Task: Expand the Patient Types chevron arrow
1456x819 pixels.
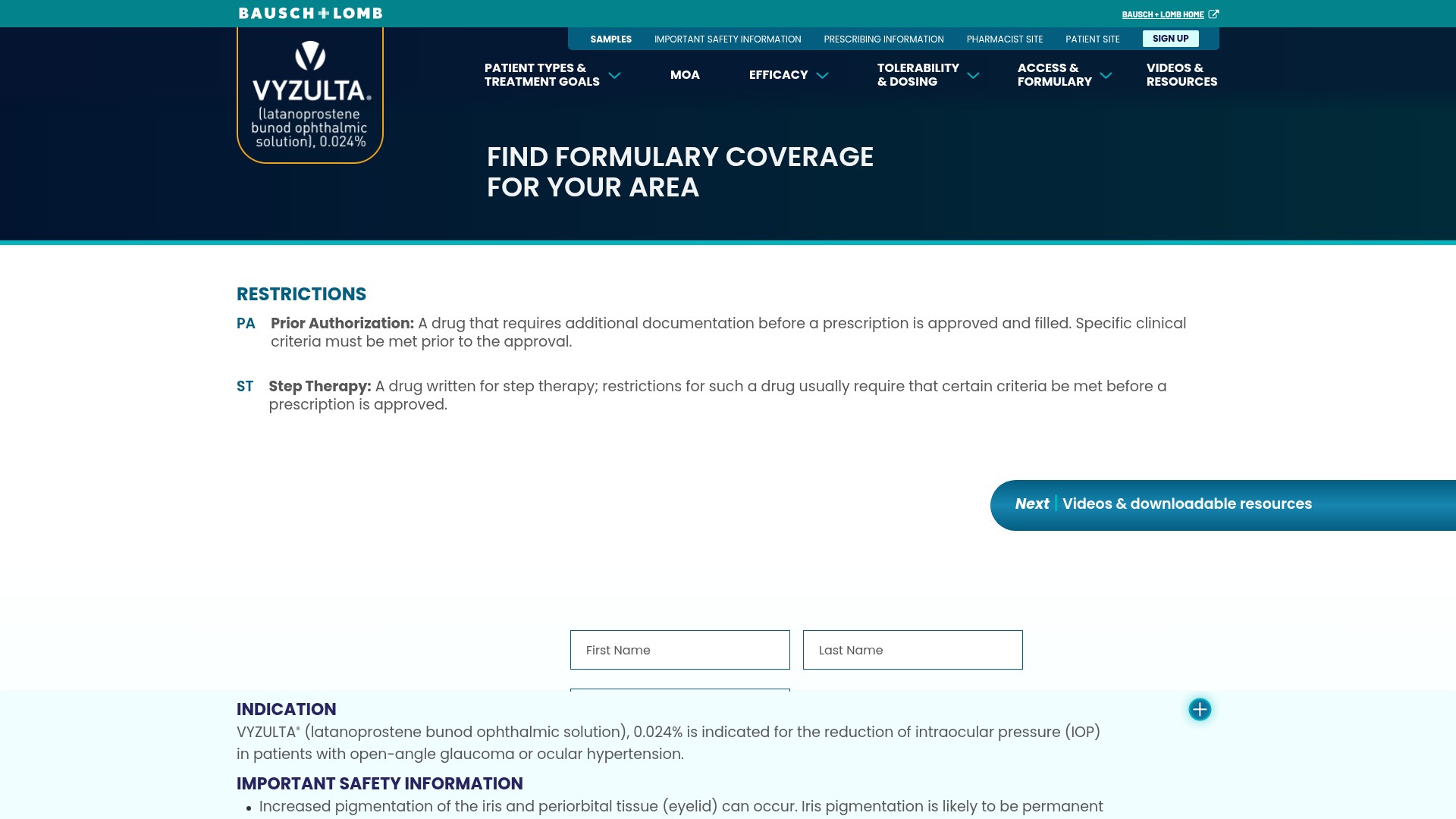Action: click(615, 75)
